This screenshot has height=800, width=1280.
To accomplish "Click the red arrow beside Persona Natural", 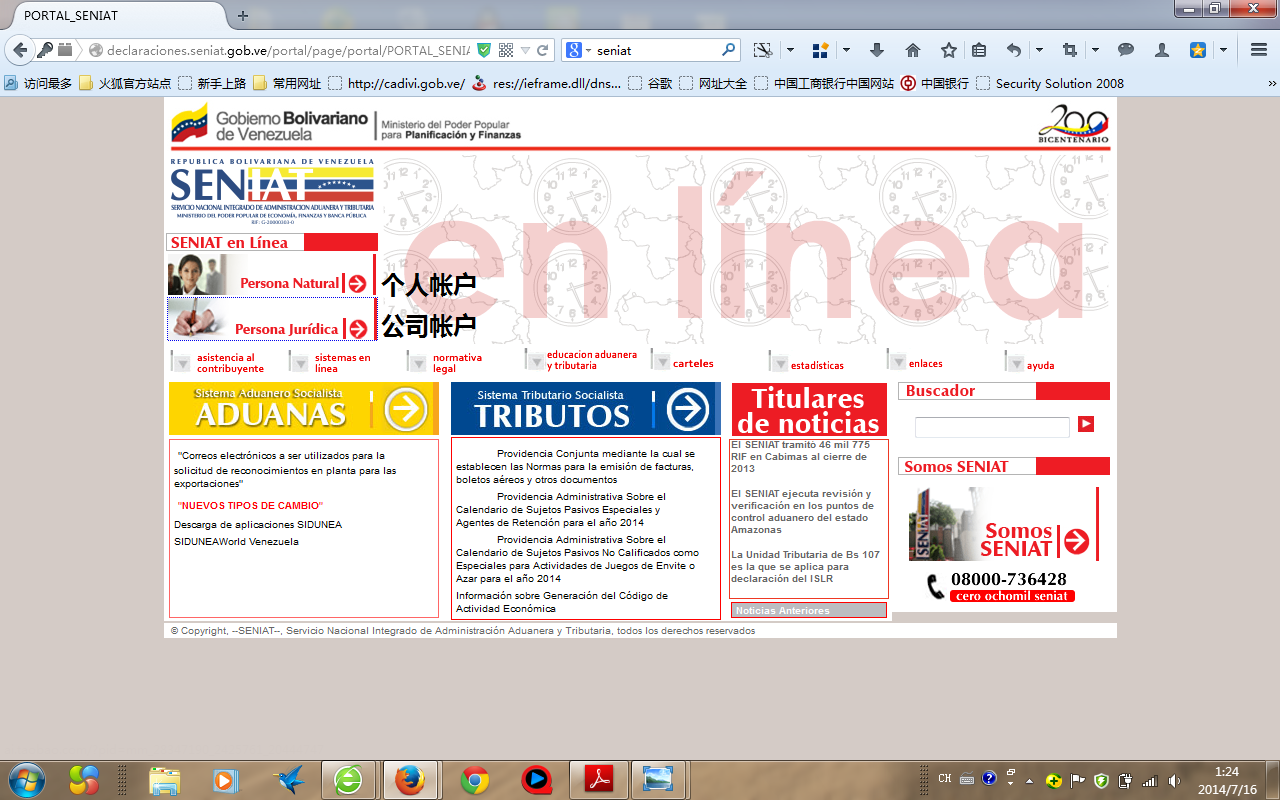I will click(357, 284).
